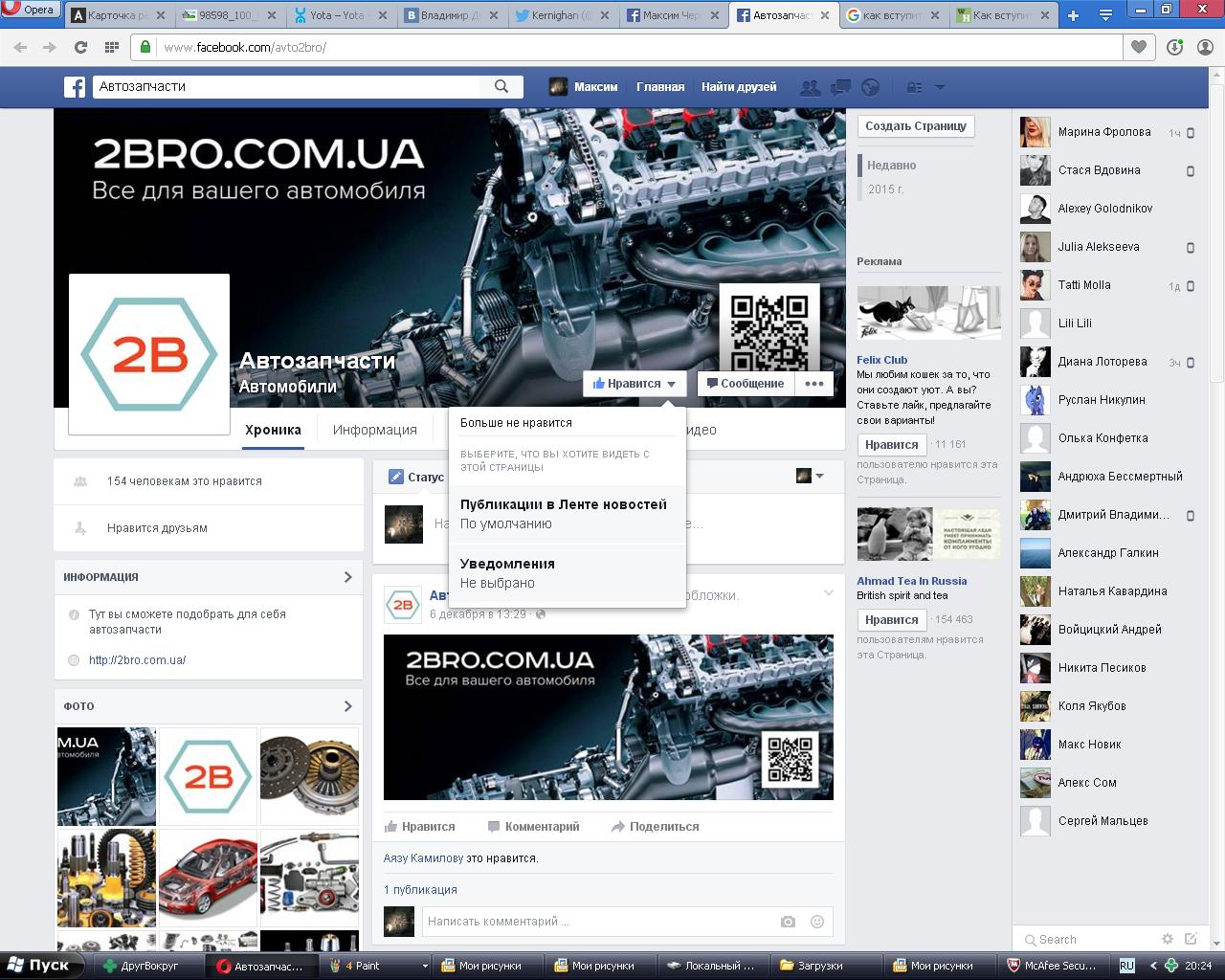This screenshot has height=980, width=1225.
Task: Like the post with Нравится link
Action: coord(419,827)
